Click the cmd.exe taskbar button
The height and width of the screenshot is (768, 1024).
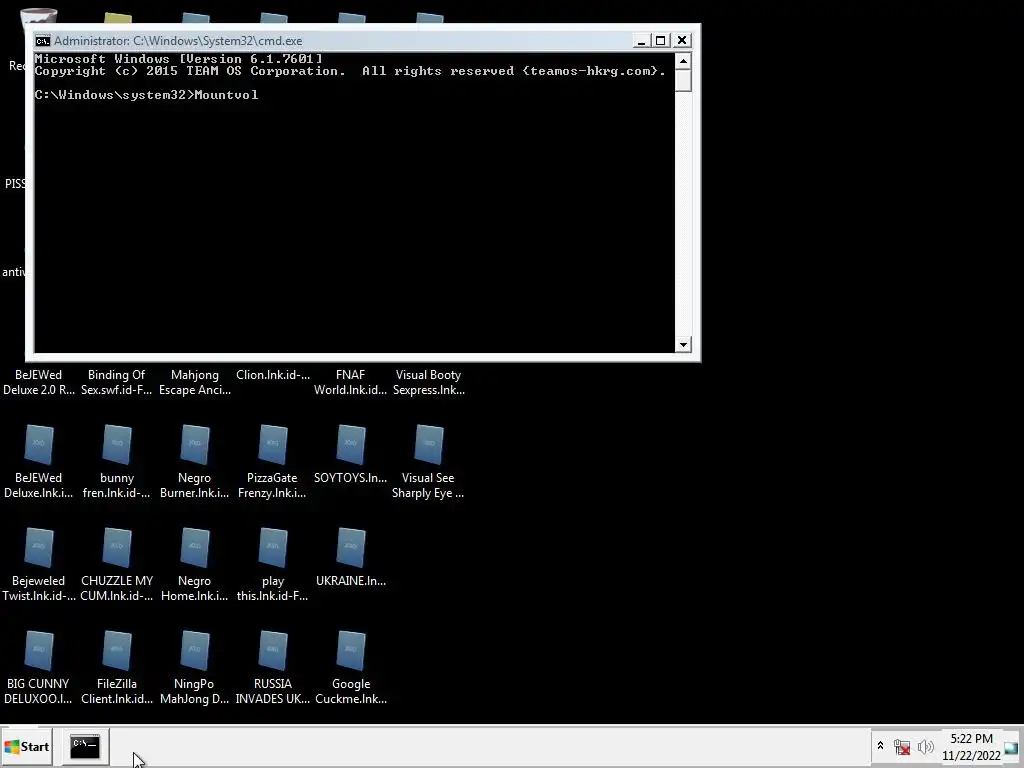85,746
